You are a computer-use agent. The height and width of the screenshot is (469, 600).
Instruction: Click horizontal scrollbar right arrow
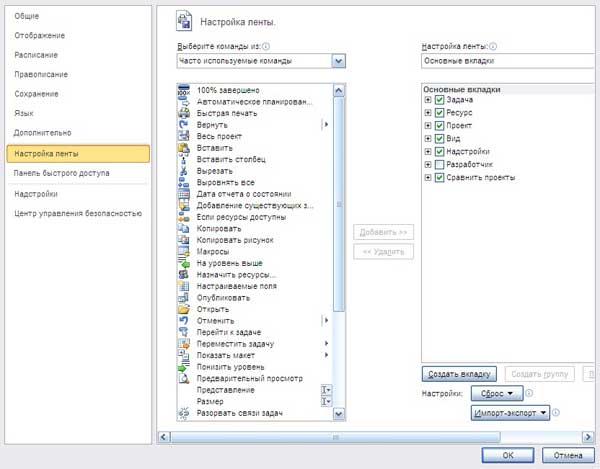(588, 437)
